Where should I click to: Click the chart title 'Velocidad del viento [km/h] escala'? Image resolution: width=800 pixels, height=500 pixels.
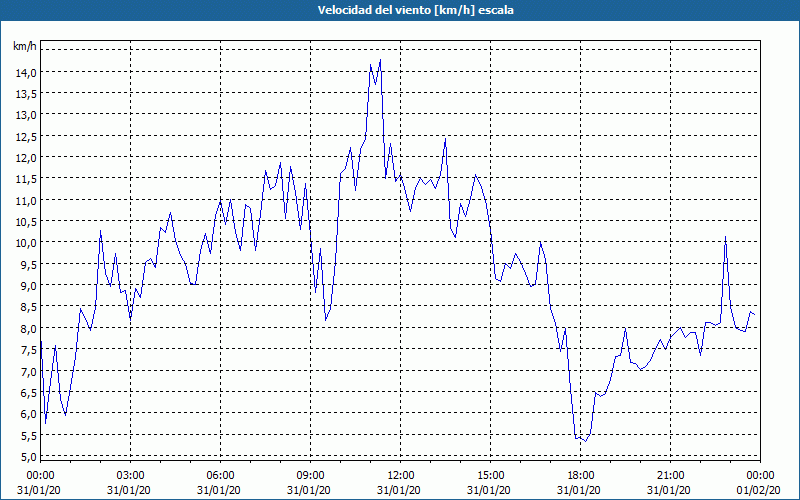pyautogui.click(x=415, y=10)
